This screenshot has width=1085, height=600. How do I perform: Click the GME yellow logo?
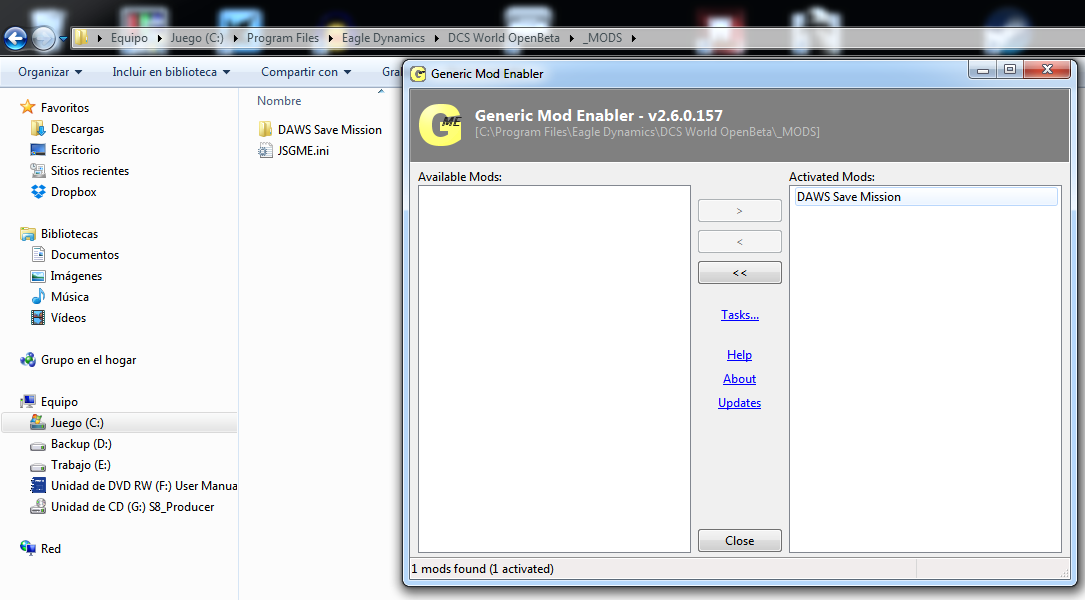440,125
